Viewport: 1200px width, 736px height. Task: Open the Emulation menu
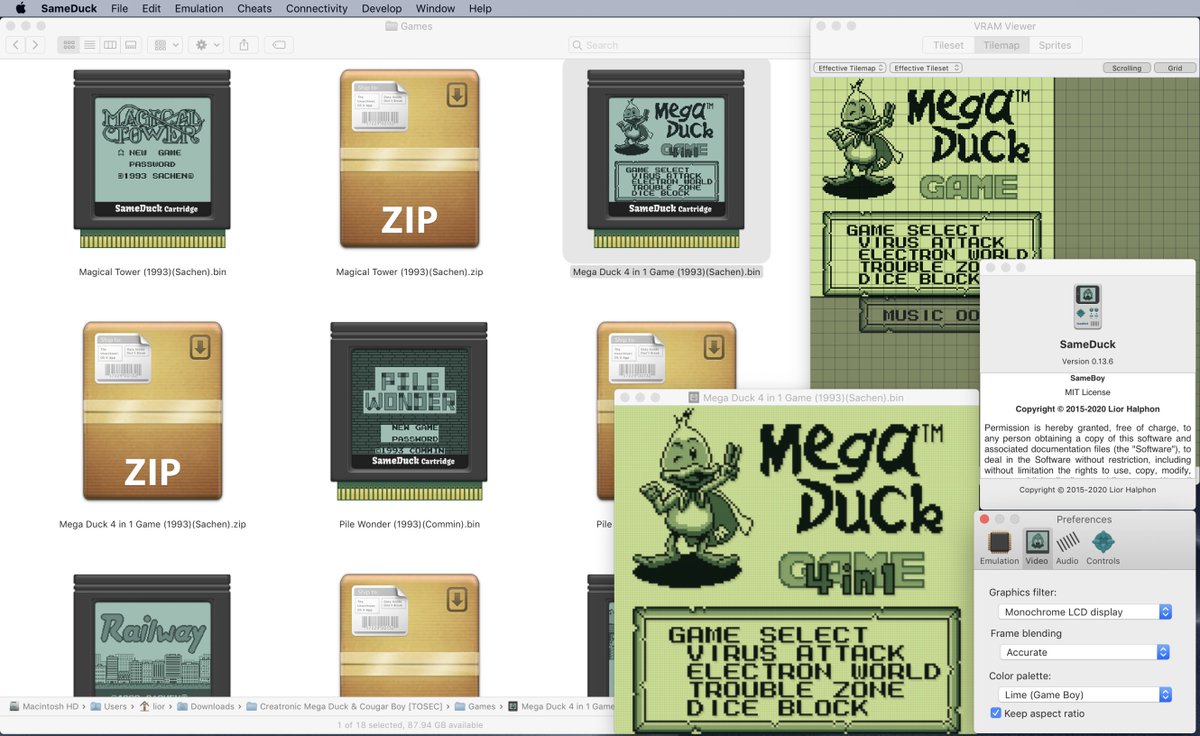(x=198, y=8)
